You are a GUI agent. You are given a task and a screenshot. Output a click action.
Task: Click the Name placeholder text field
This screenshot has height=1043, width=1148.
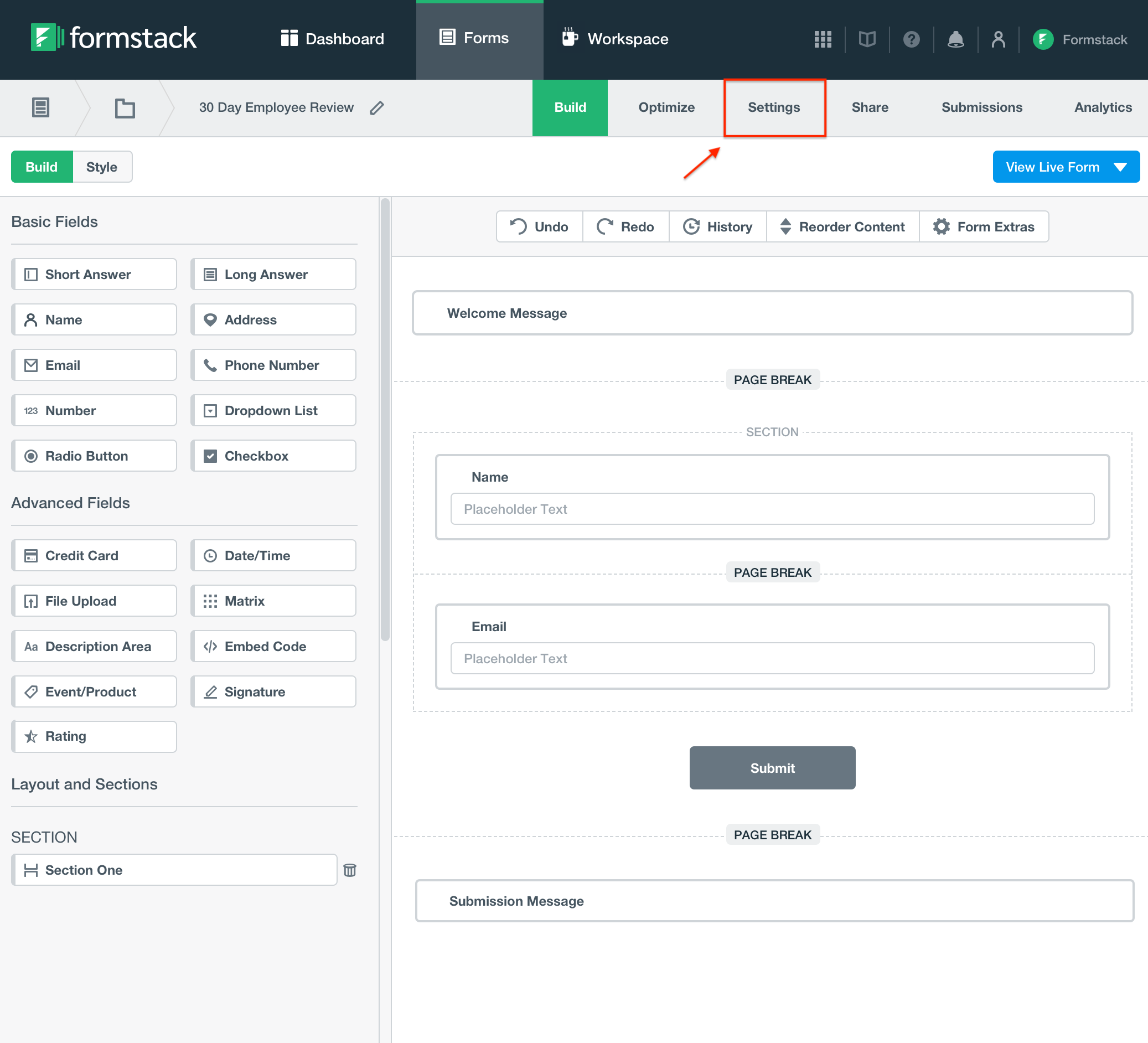tap(772, 509)
